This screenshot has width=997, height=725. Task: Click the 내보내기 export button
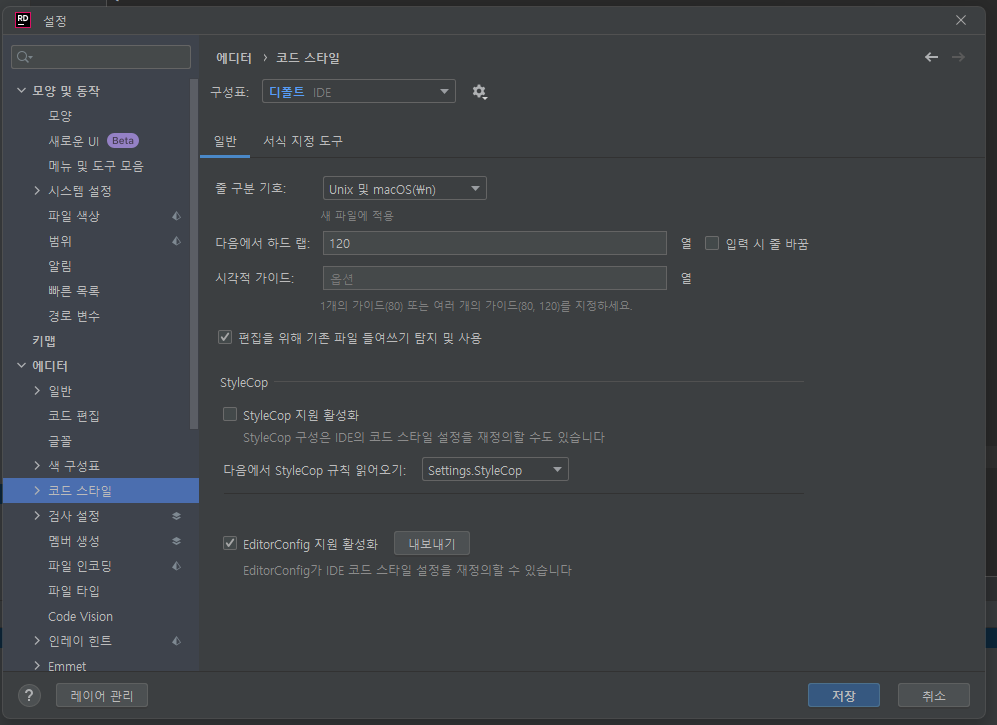432,544
